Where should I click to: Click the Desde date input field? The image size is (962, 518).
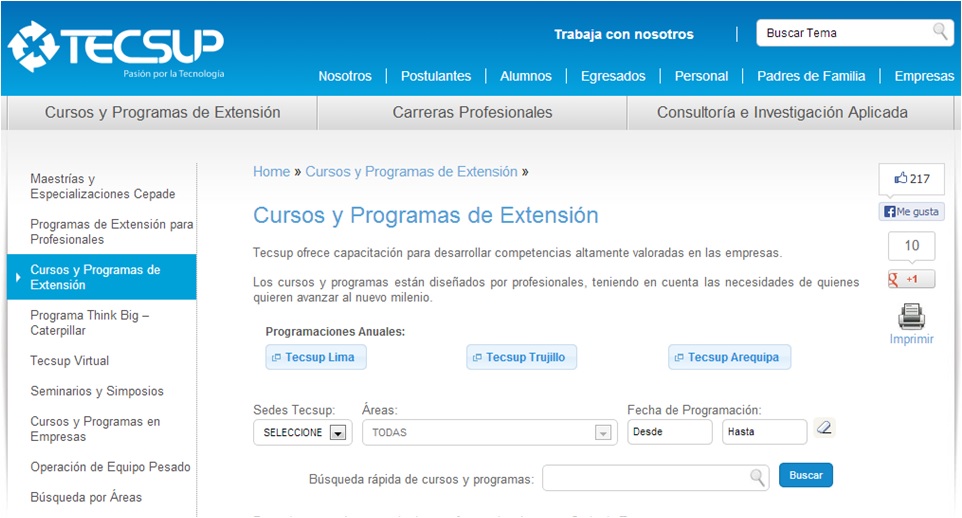pos(670,432)
